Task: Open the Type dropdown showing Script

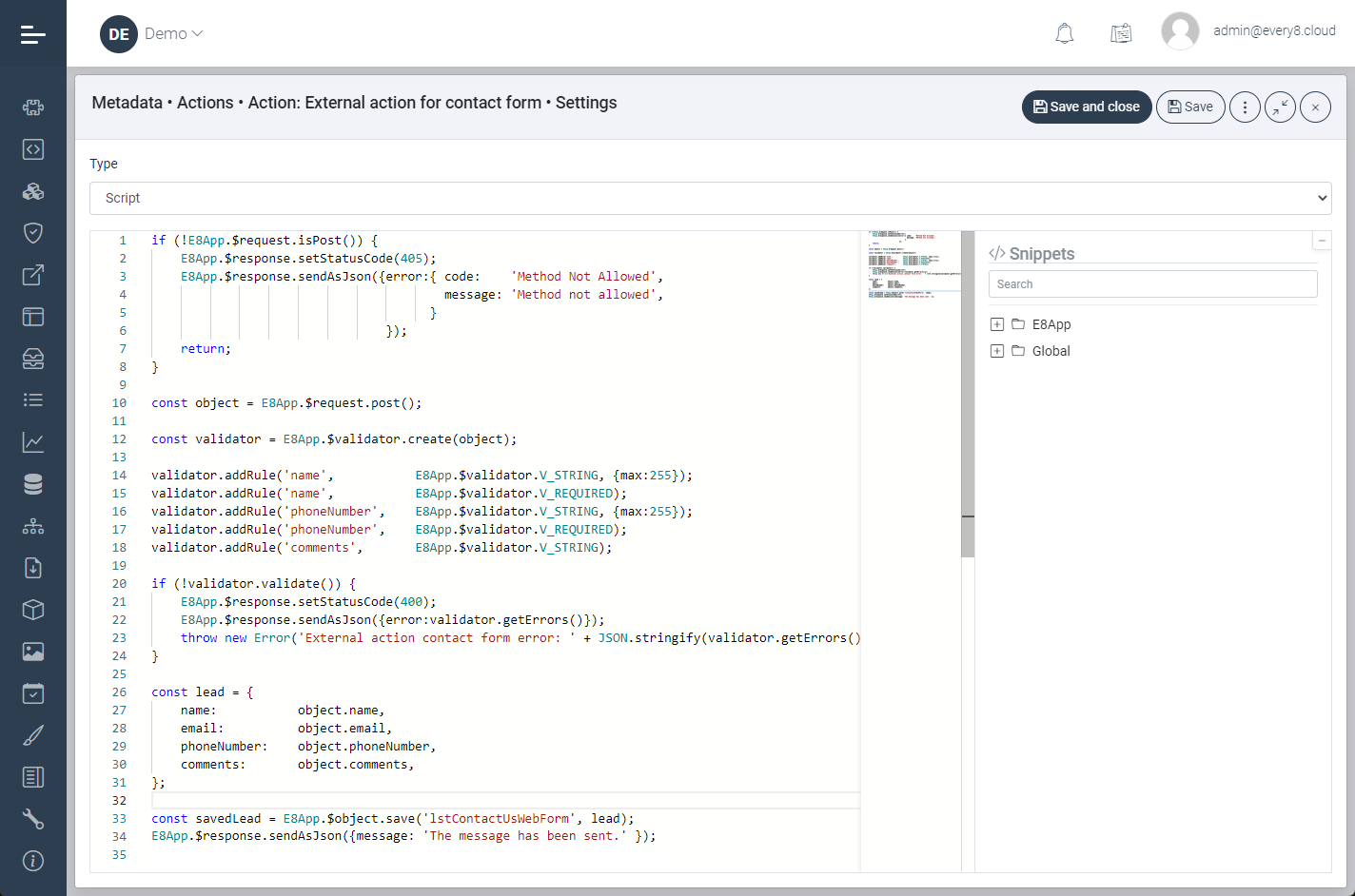Action: (710, 198)
